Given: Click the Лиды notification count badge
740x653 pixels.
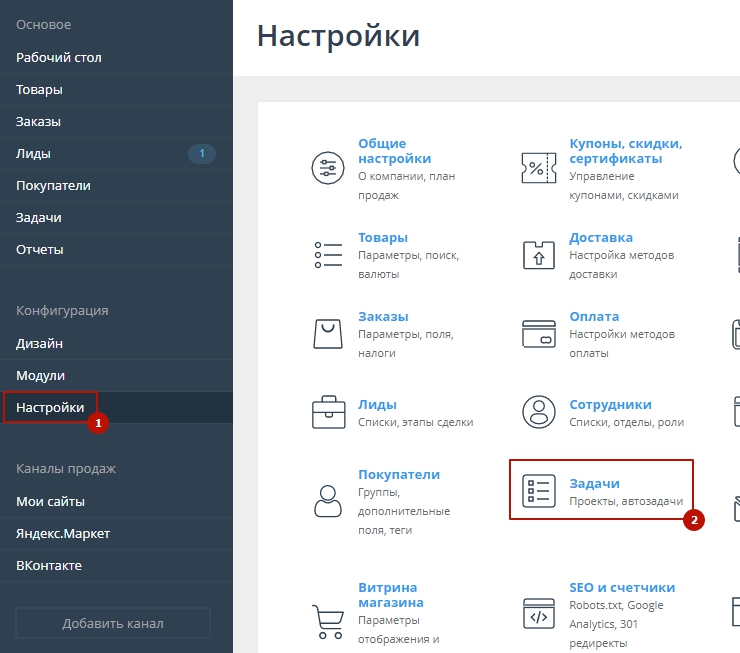Looking at the screenshot, I should [202, 153].
